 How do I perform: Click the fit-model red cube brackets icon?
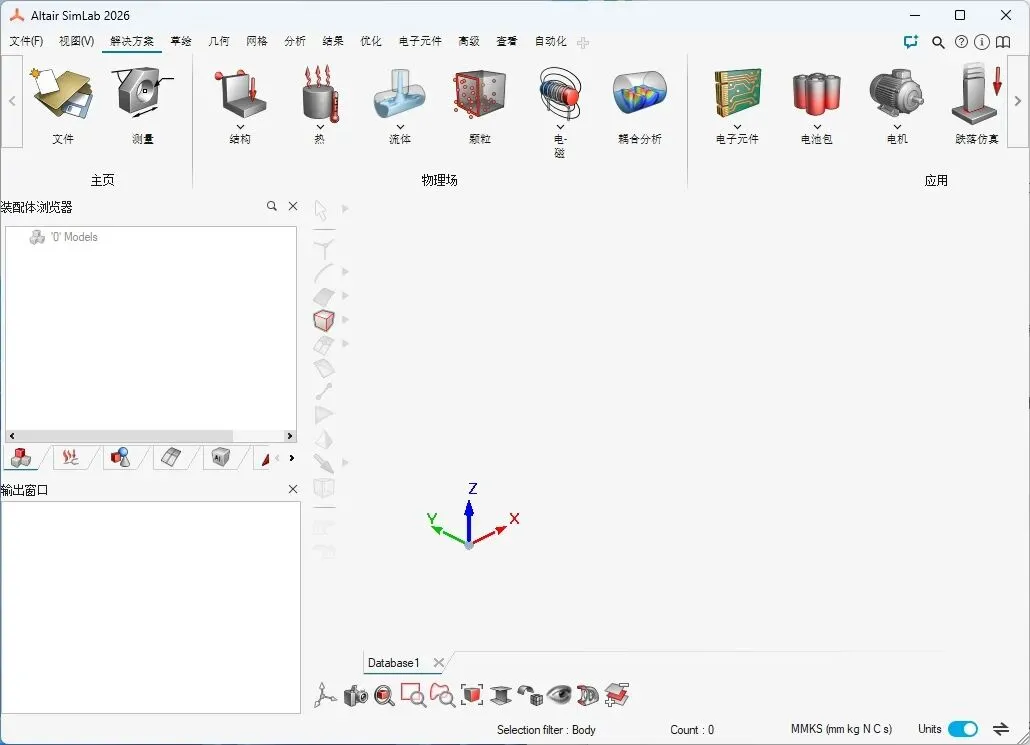point(472,695)
